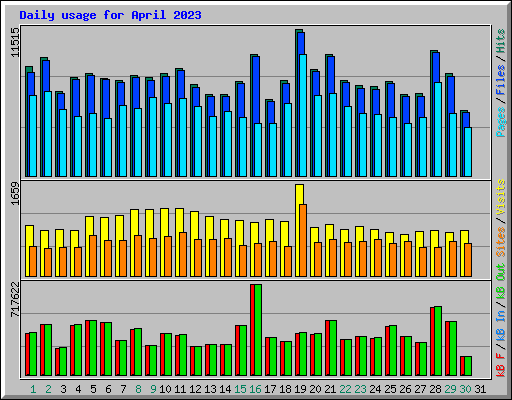The image size is (512, 400).
Task: Click day 10 on the x-axis
Action: 165,389
